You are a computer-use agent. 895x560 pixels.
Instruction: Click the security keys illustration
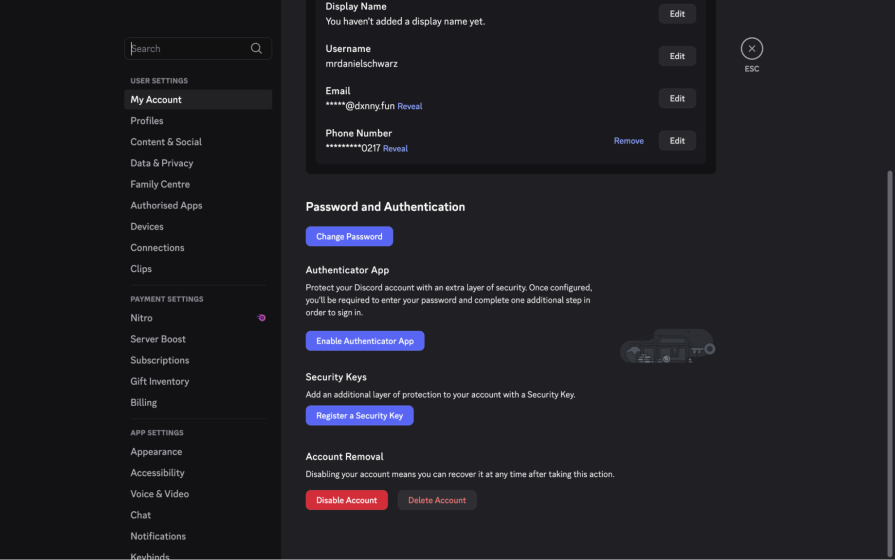click(667, 348)
